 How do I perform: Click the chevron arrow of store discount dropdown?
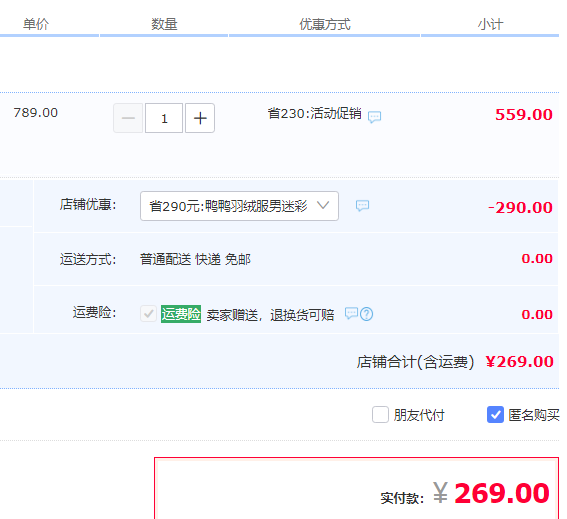tap(323, 205)
